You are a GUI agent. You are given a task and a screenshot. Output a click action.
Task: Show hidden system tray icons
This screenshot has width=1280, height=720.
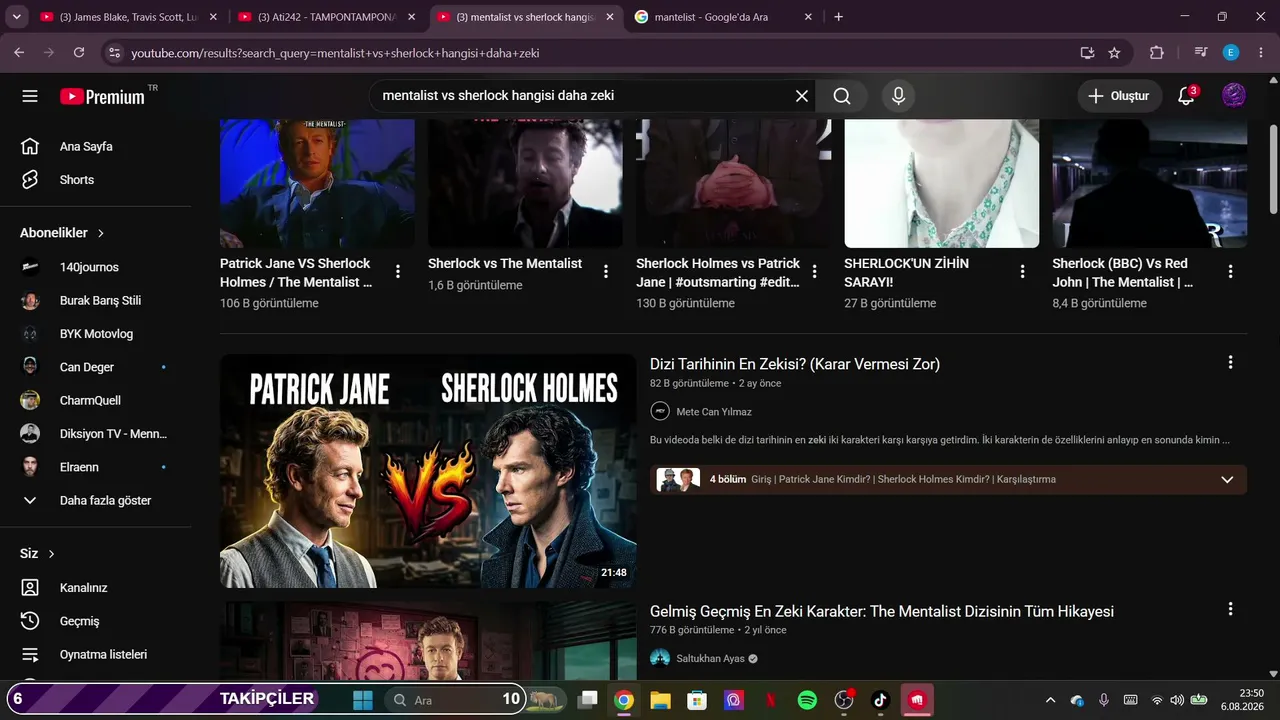pyautogui.click(x=1050, y=700)
